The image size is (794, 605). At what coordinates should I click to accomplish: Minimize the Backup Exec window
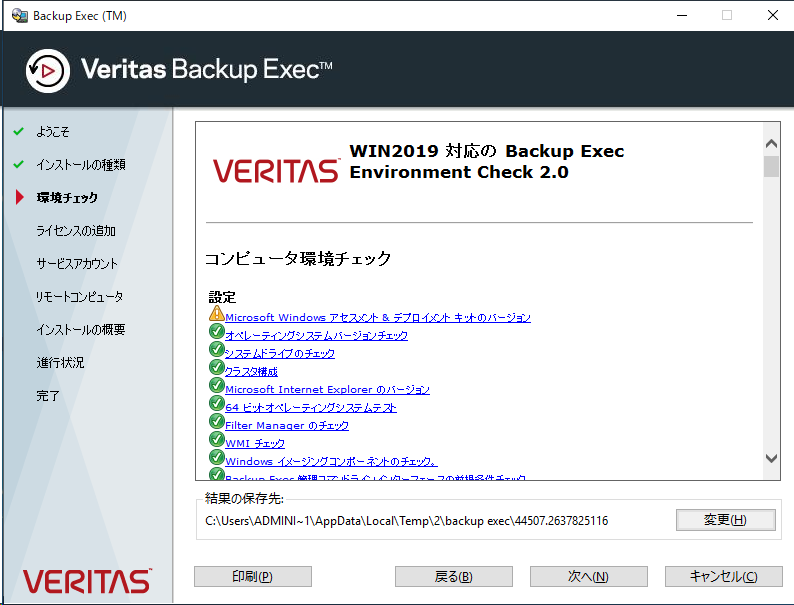point(682,15)
